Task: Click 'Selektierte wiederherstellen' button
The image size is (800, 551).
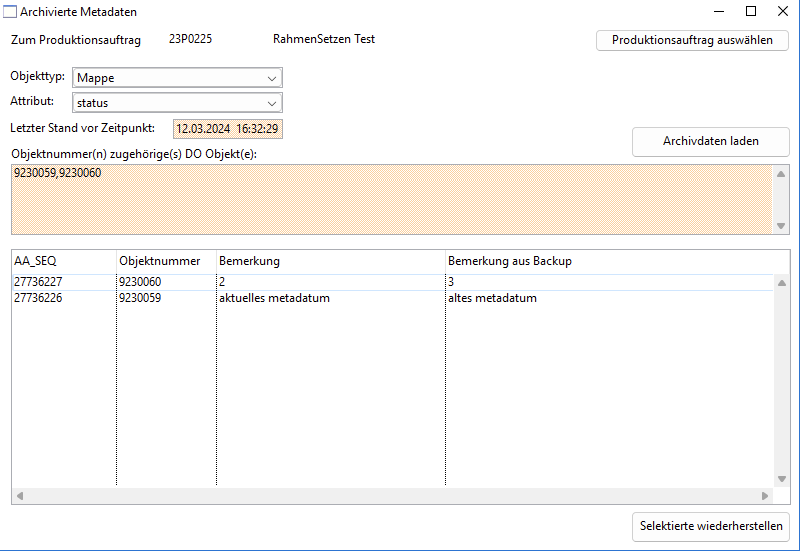Action: coord(711,527)
